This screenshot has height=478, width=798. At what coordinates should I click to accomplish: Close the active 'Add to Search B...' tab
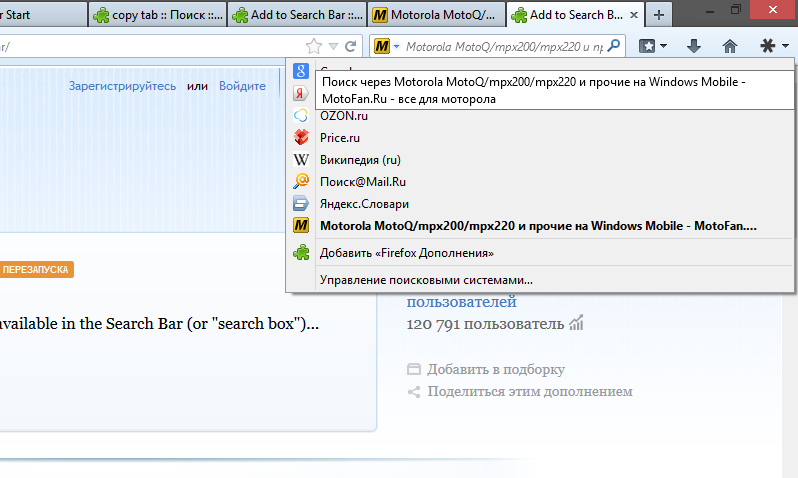tap(634, 15)
